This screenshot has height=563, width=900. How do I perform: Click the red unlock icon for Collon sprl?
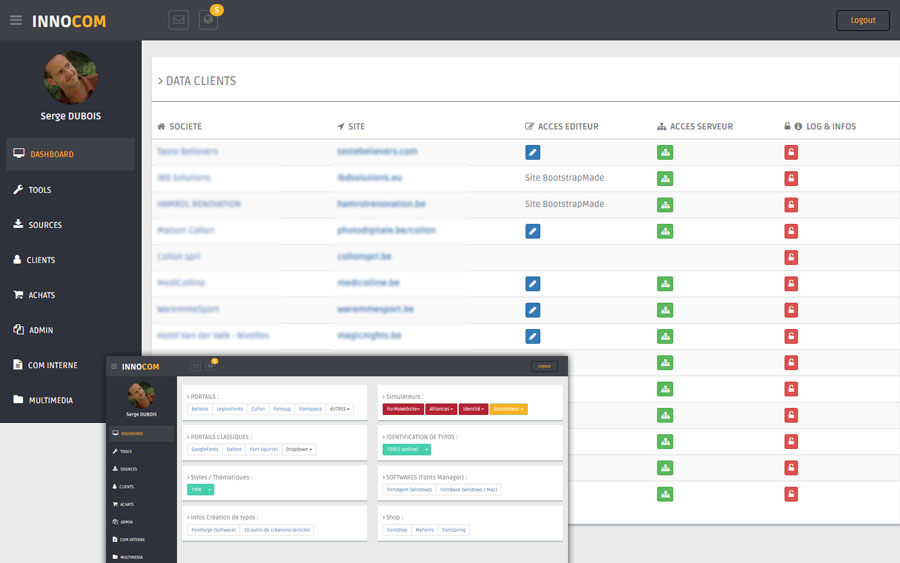(791, 257)
